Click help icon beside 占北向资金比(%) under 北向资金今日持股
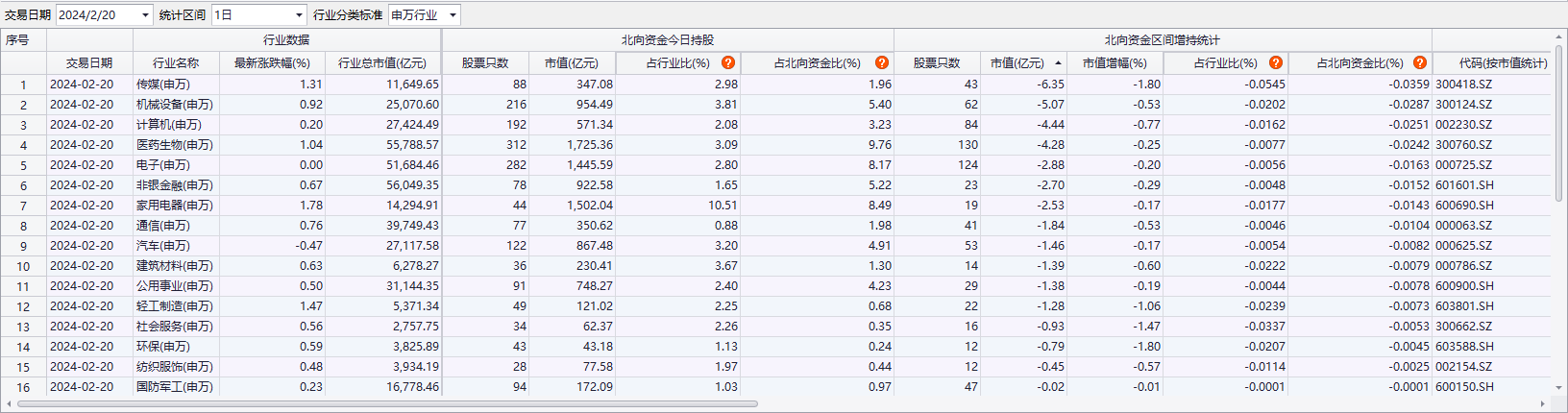 [x=882, y=62]
